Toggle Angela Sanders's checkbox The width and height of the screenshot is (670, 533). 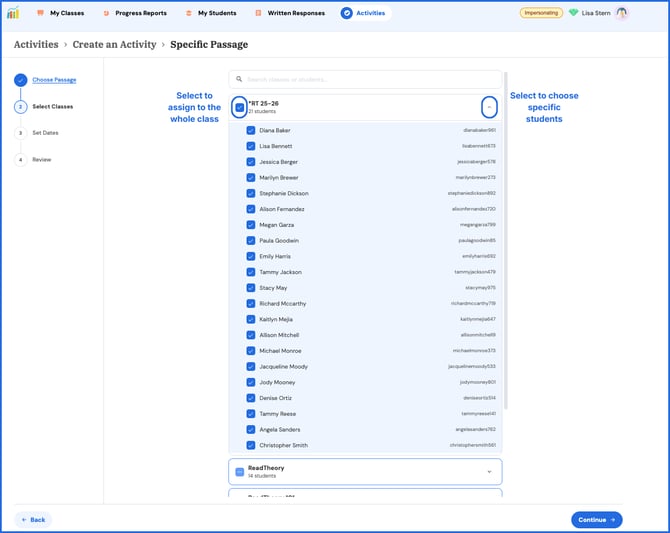(251, 430)
